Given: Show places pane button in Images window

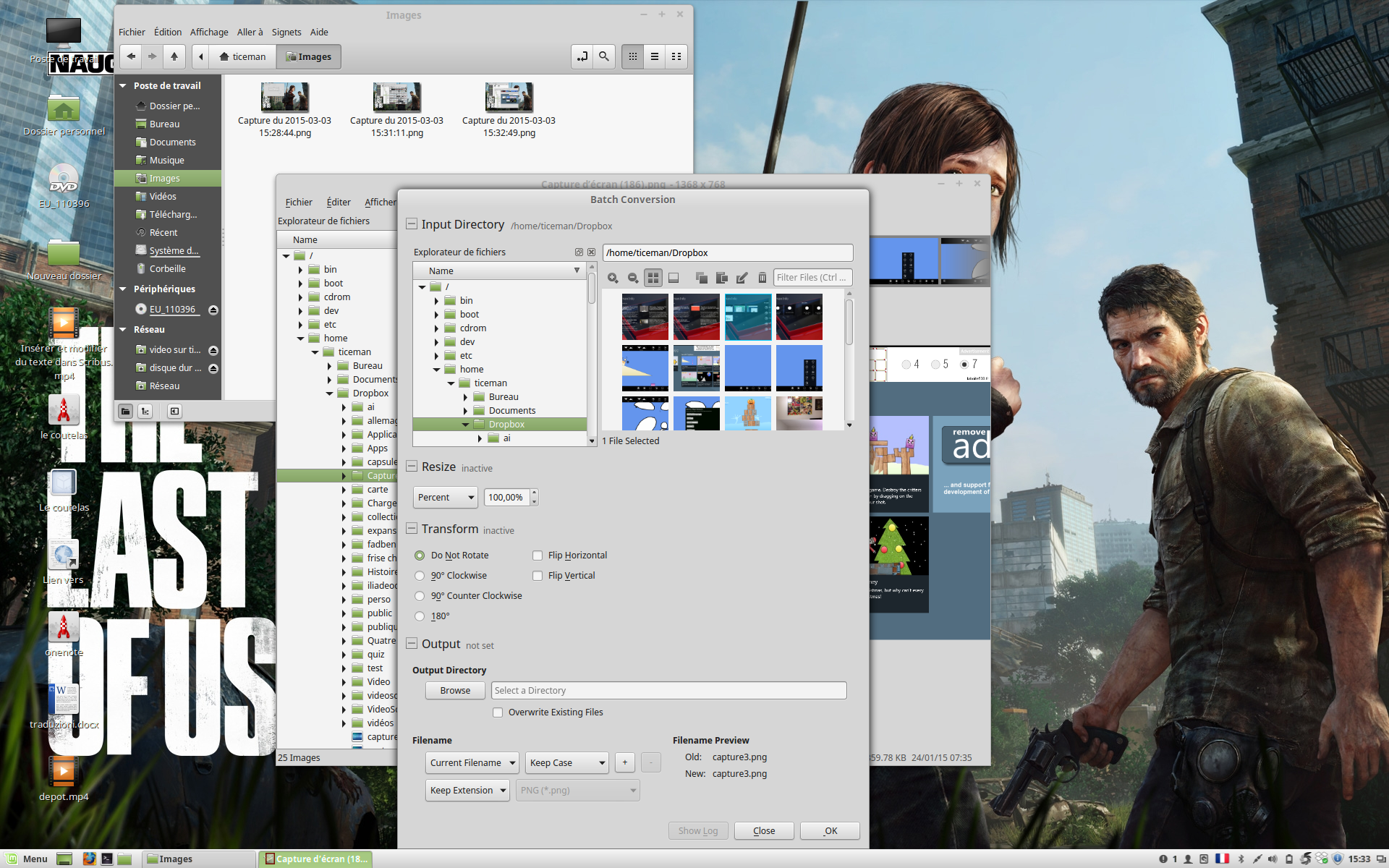Looking at the screenshot, I should click(x=126, y=411).
